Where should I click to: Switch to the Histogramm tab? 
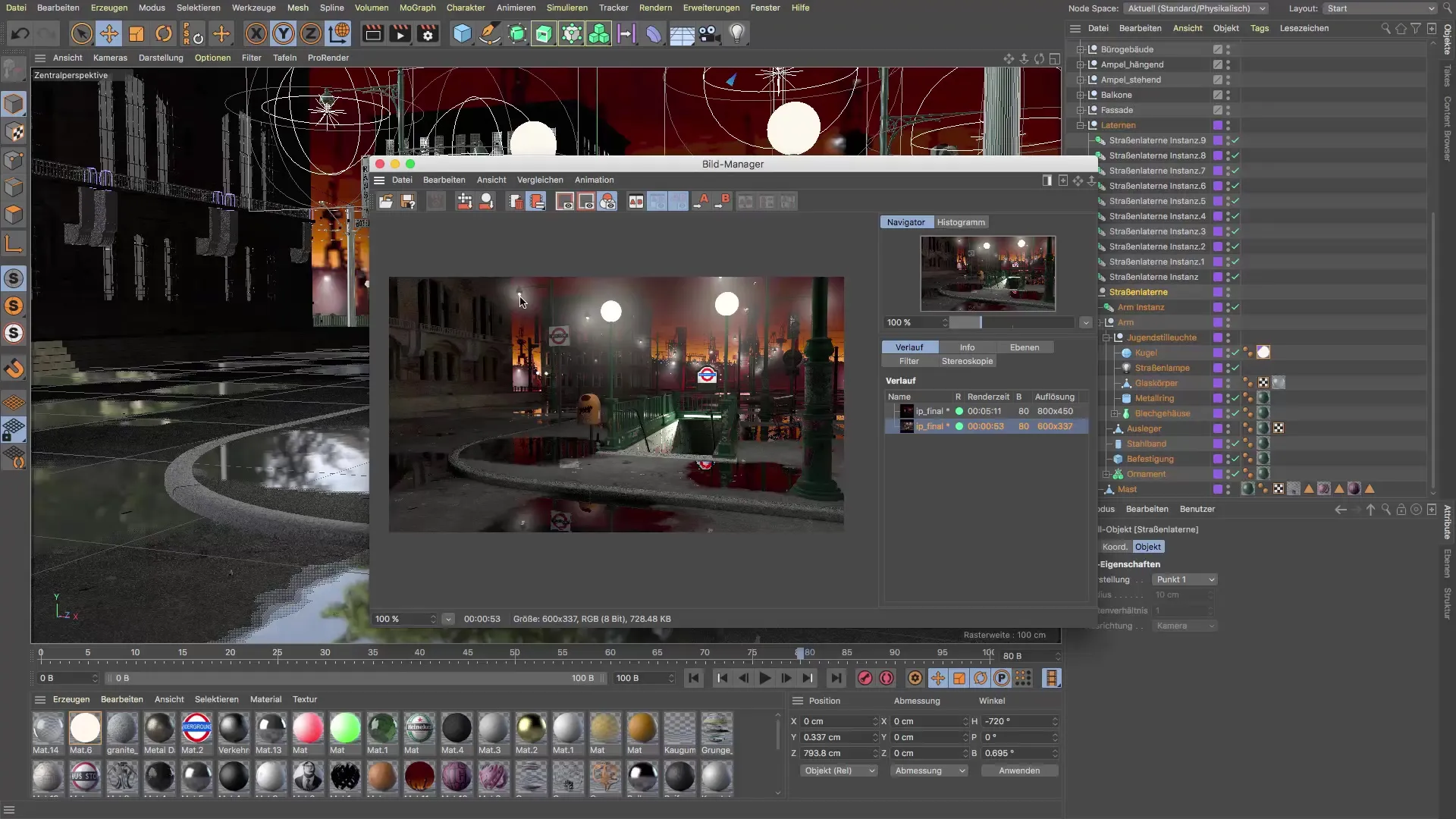(961, 222)
